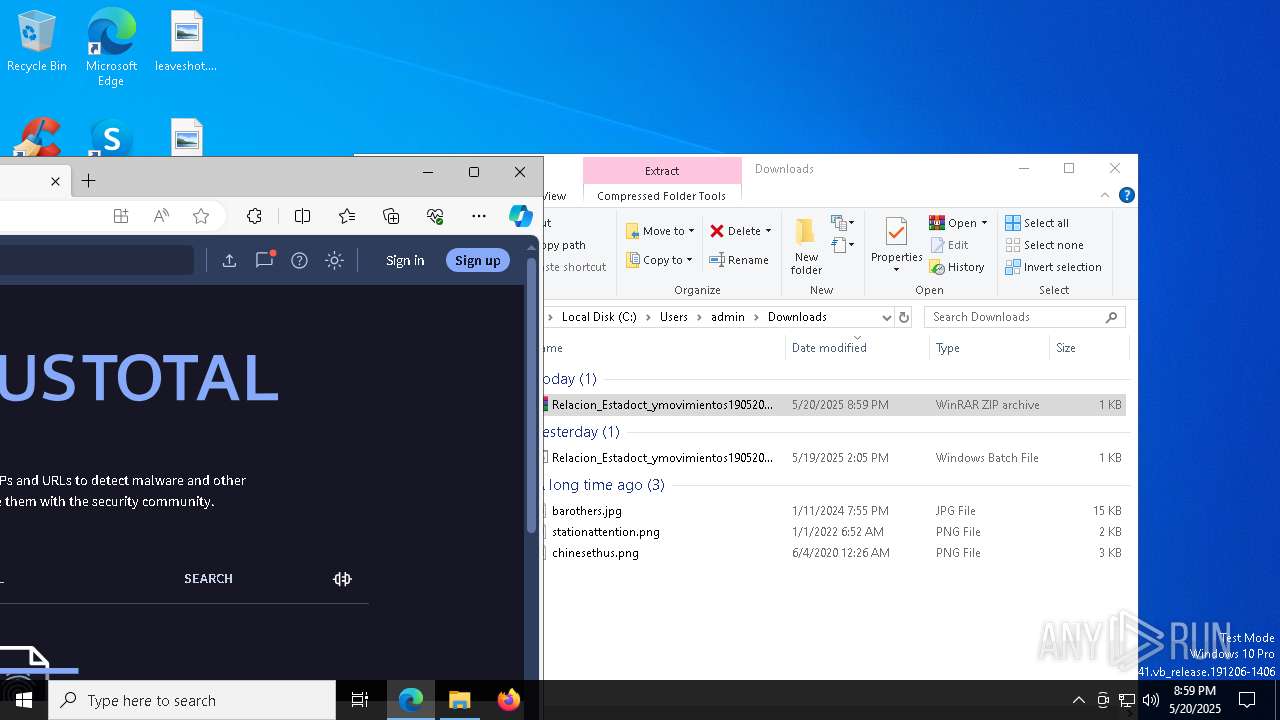Close the current Edge tab
This screenshot has width=1280, height=720.
click(55, 181)
